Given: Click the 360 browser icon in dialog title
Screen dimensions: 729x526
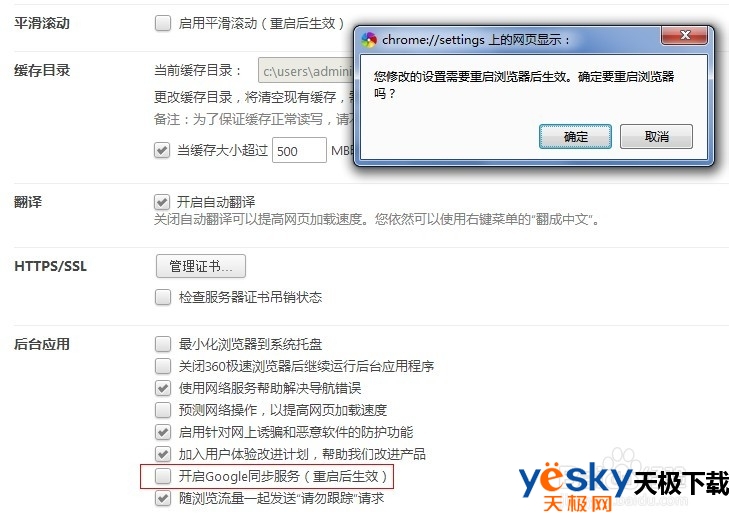Looking at the screenshot, I should [x=369, y=40].
